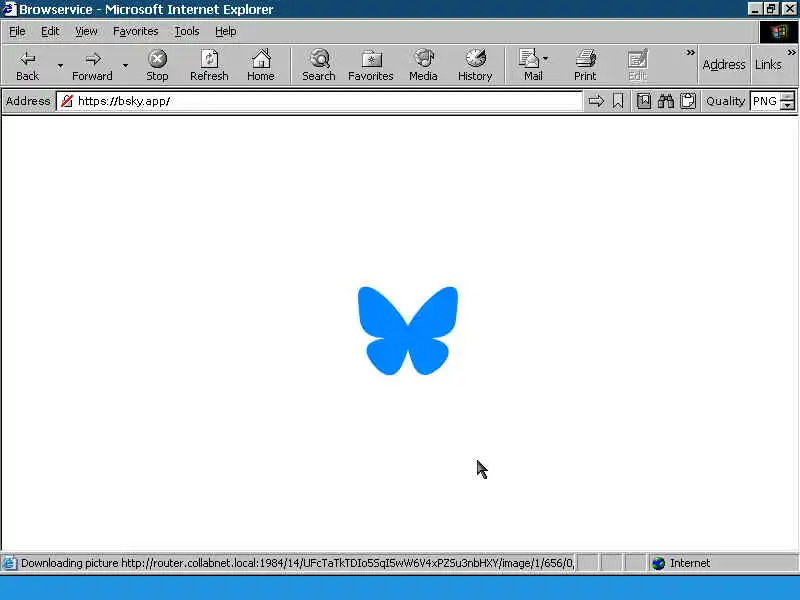800x600 pixels.
Task: Increase Quality with the up spinner arrow
Action: click(788, 96)
